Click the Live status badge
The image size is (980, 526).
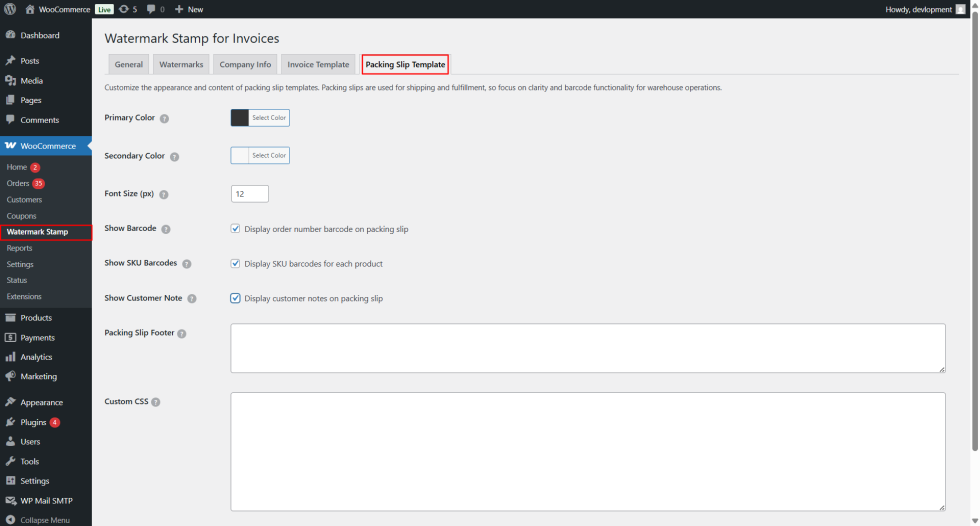pyautogui.click(x=104, y=9)
